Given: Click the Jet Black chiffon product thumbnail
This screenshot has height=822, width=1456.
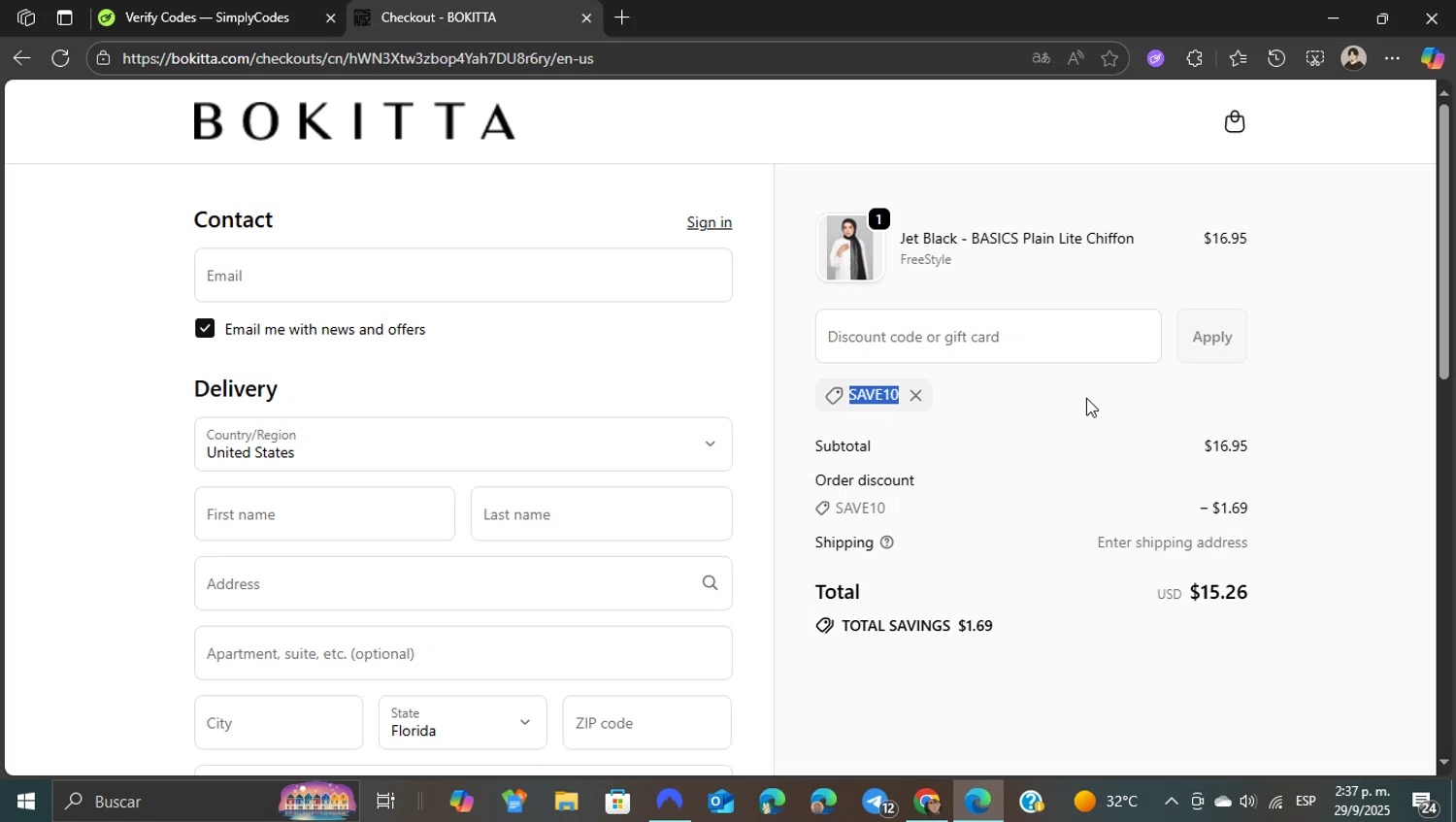Looking at the screenshot, I should click(x=849, y=248).
